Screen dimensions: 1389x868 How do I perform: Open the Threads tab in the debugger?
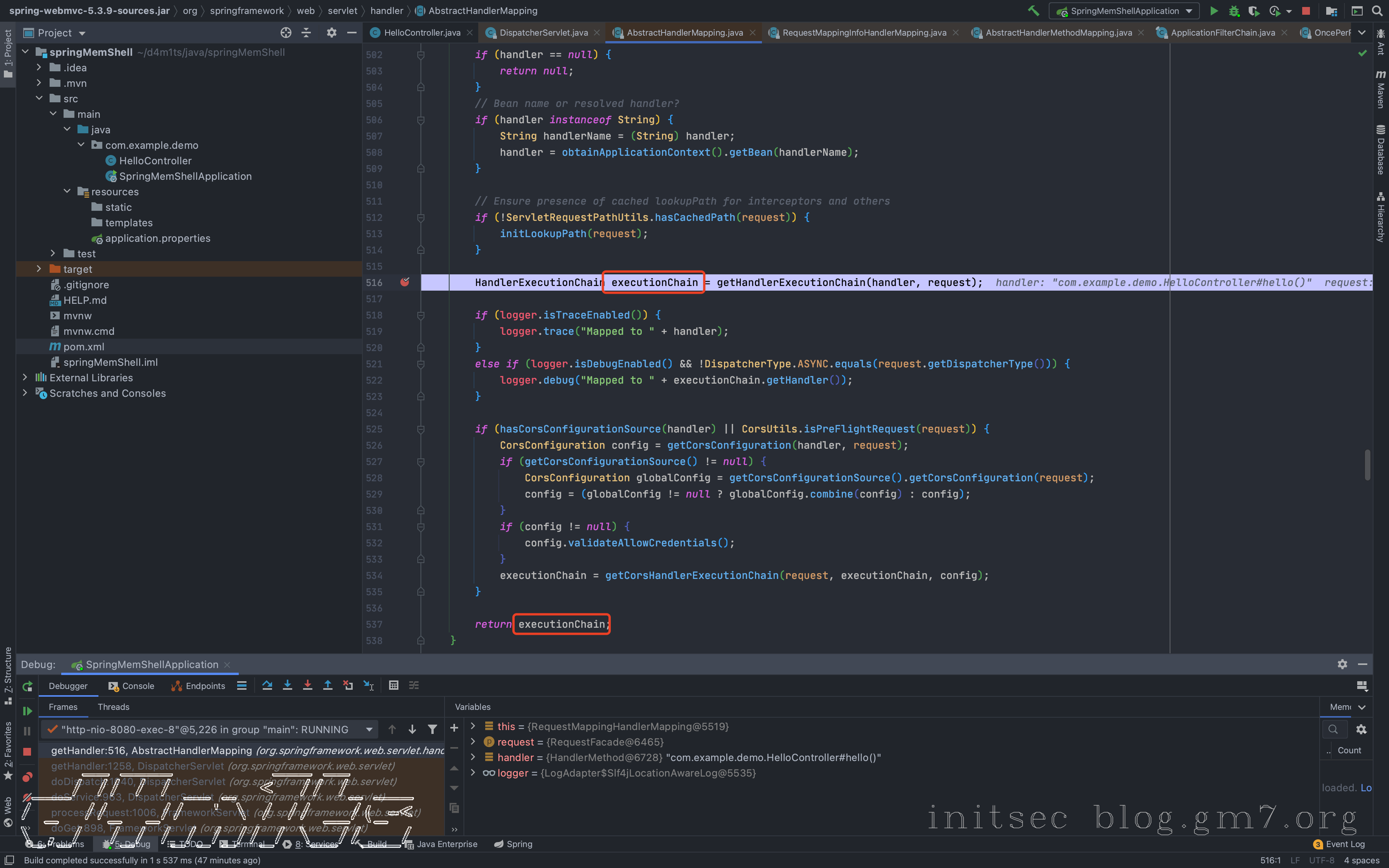tap(113, 707)
